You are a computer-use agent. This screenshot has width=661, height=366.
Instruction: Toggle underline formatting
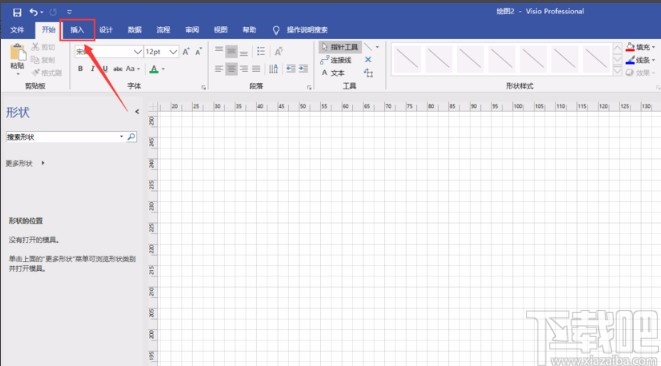click(105, 69)
